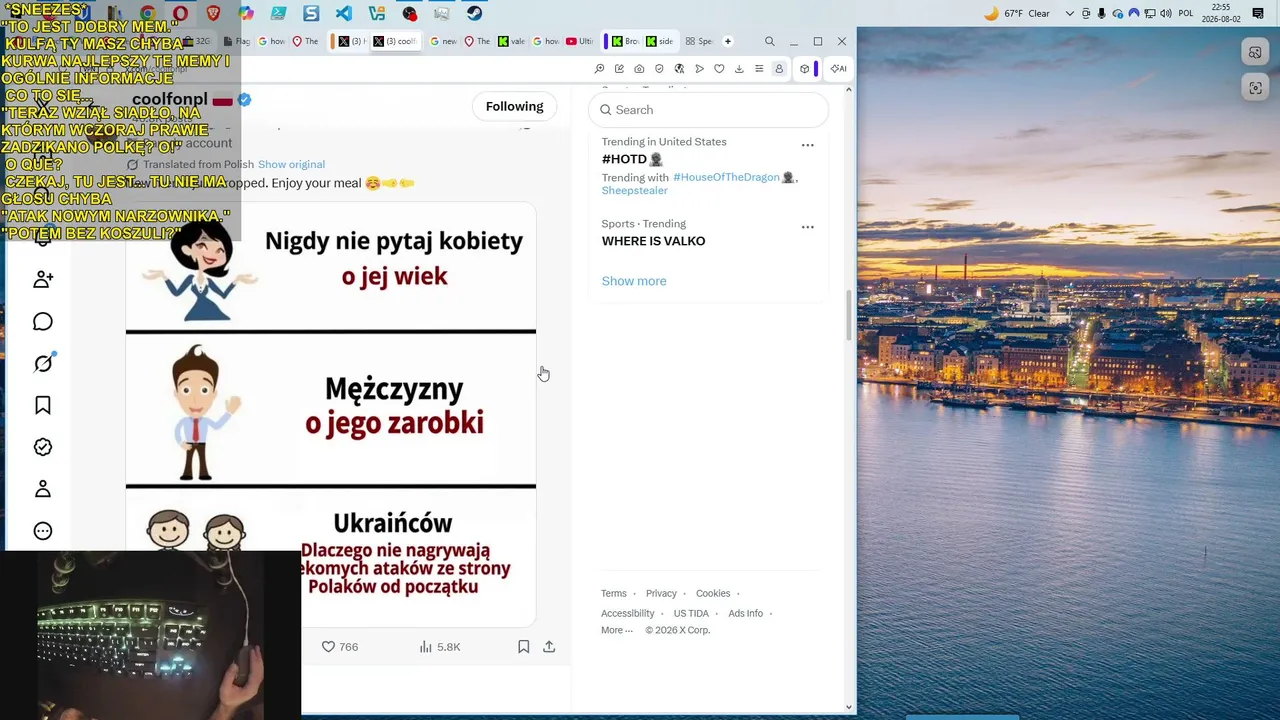The height and width of the screenshot is (720, 1280).
Task: Open Bookmarks in the X sidebar
Action: coord(43,405)
